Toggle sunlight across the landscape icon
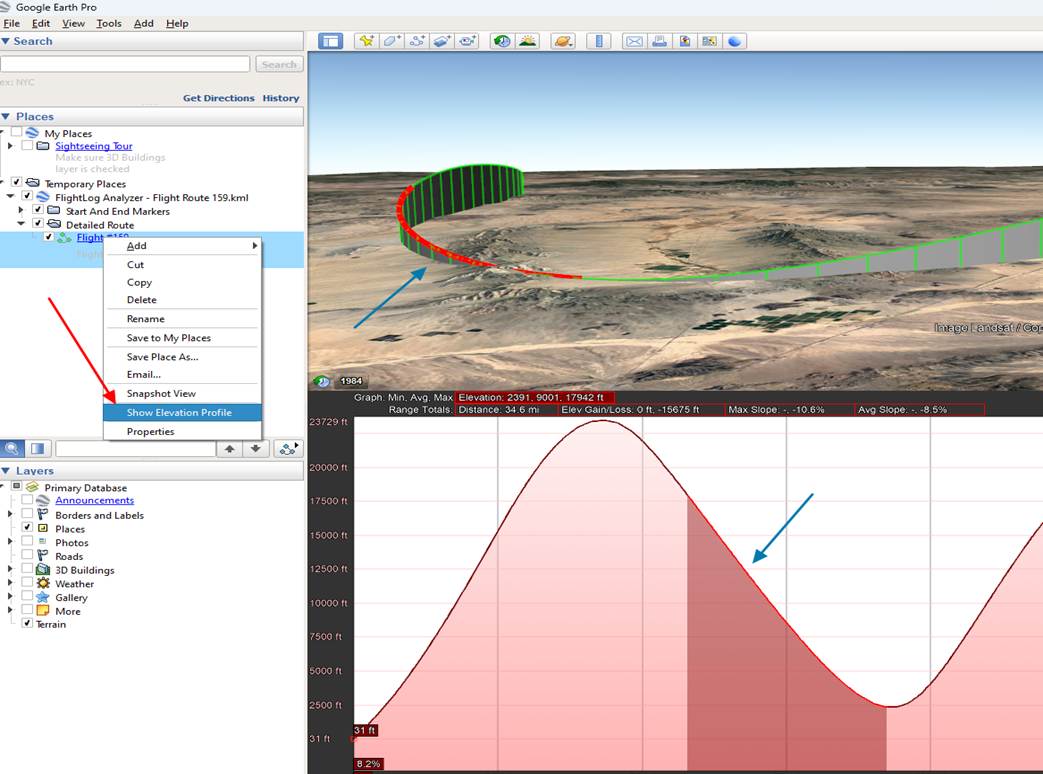The height and width of the screenshot is (774, 1043). tap(527, 41)
